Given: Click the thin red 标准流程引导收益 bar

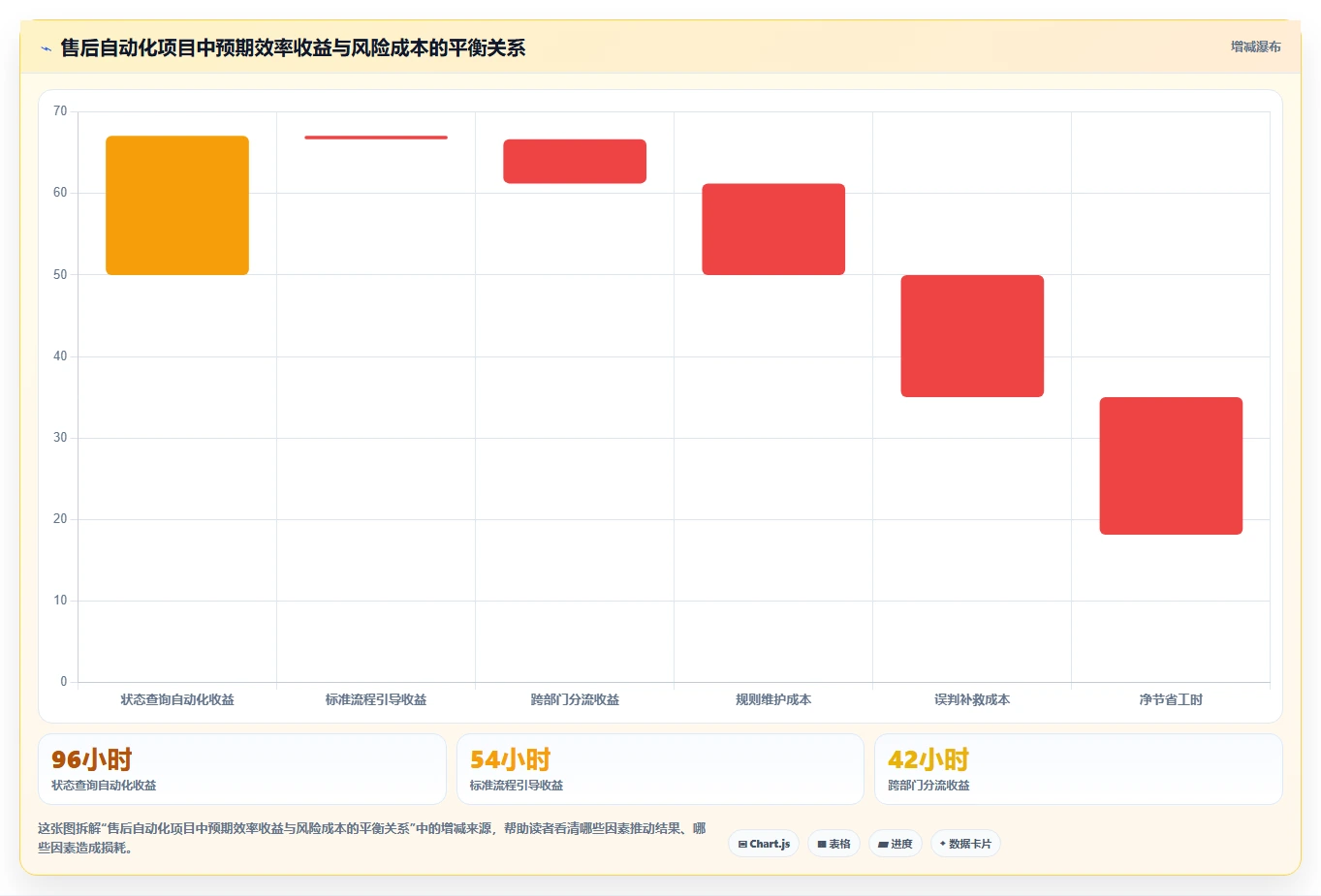Looking at the screenshot, I should (376, 138).
